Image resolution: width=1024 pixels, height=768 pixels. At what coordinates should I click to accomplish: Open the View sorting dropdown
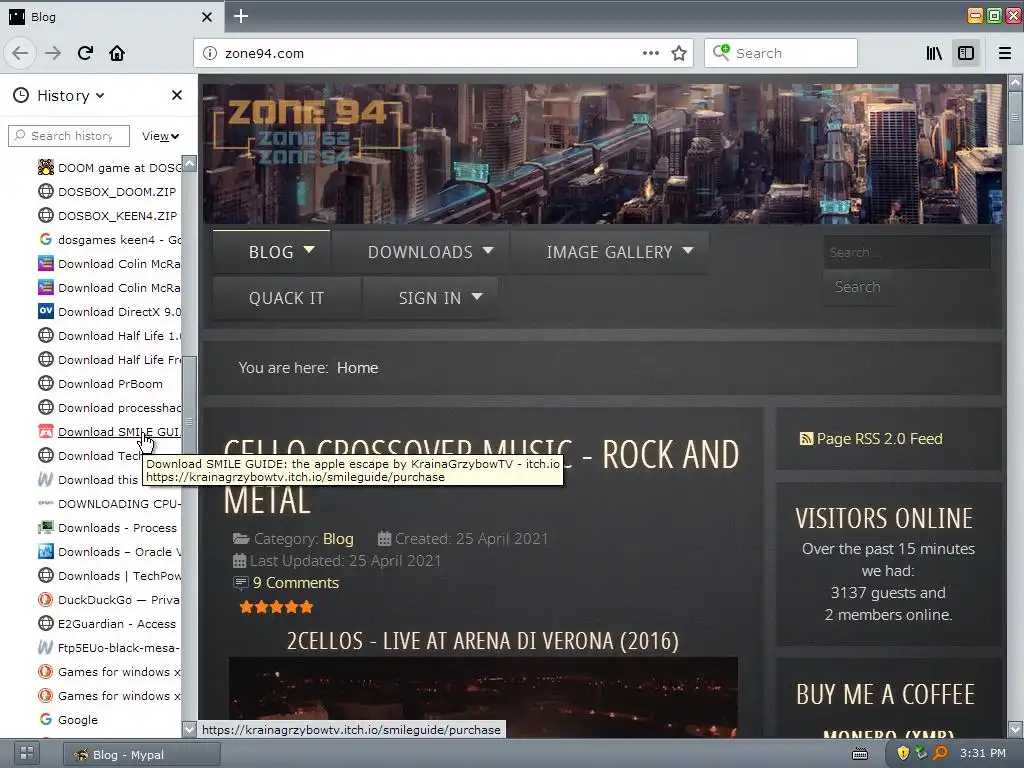click(x=160, y=136)
